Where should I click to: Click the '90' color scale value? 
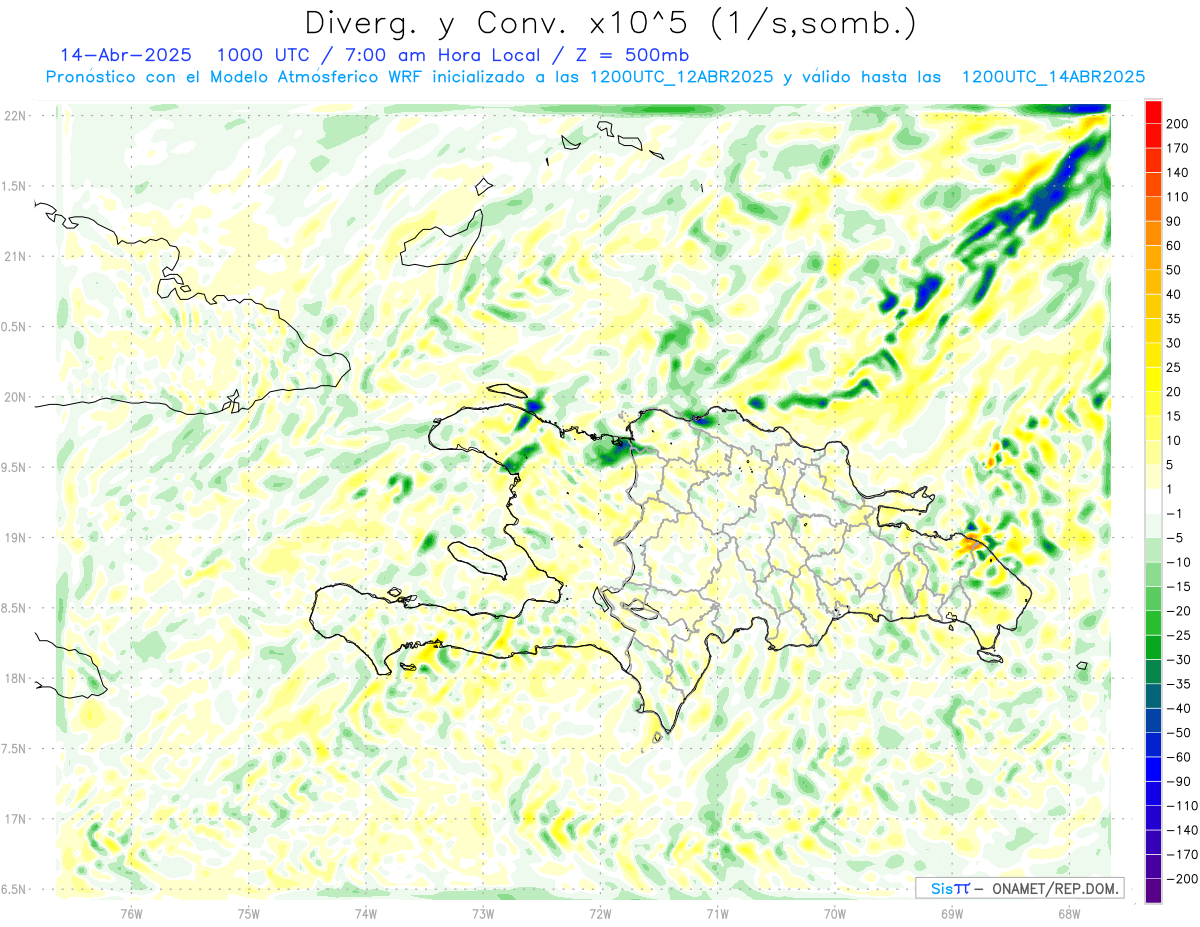tap(1175, 221)
